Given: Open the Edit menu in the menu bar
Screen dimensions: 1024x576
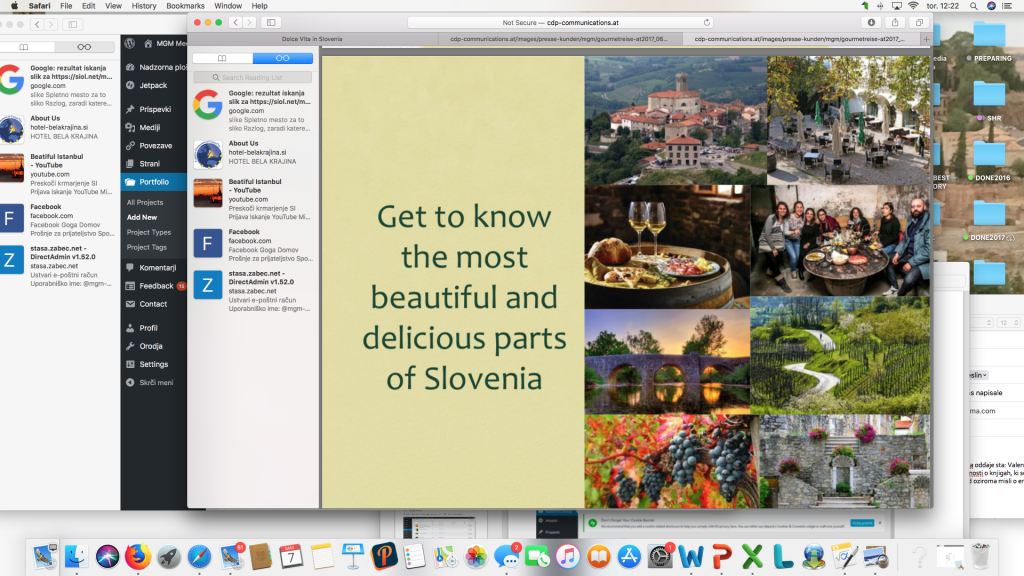Looking at the screenshot, I should pyautogui.click(x=89, y=6).
